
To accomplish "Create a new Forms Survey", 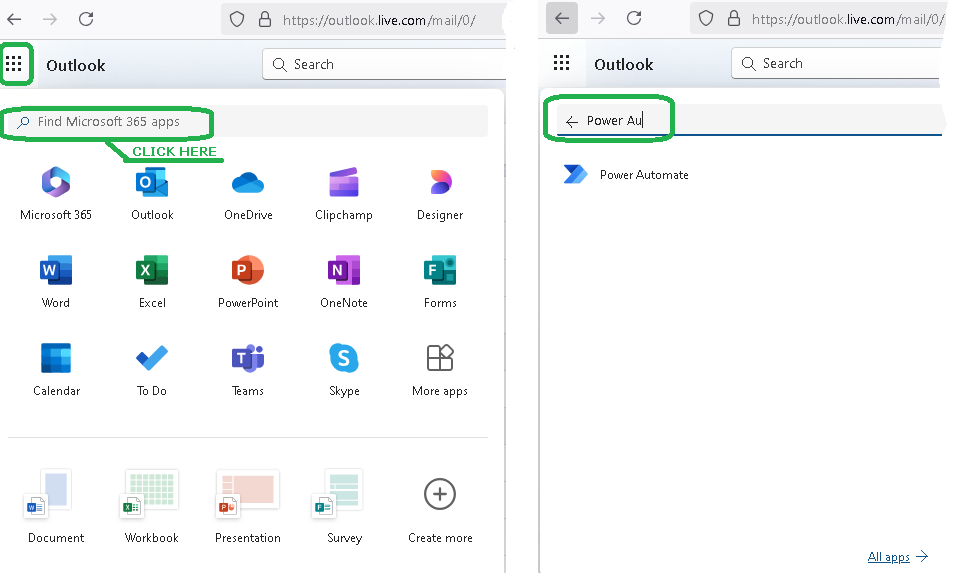I will point(344,506).
